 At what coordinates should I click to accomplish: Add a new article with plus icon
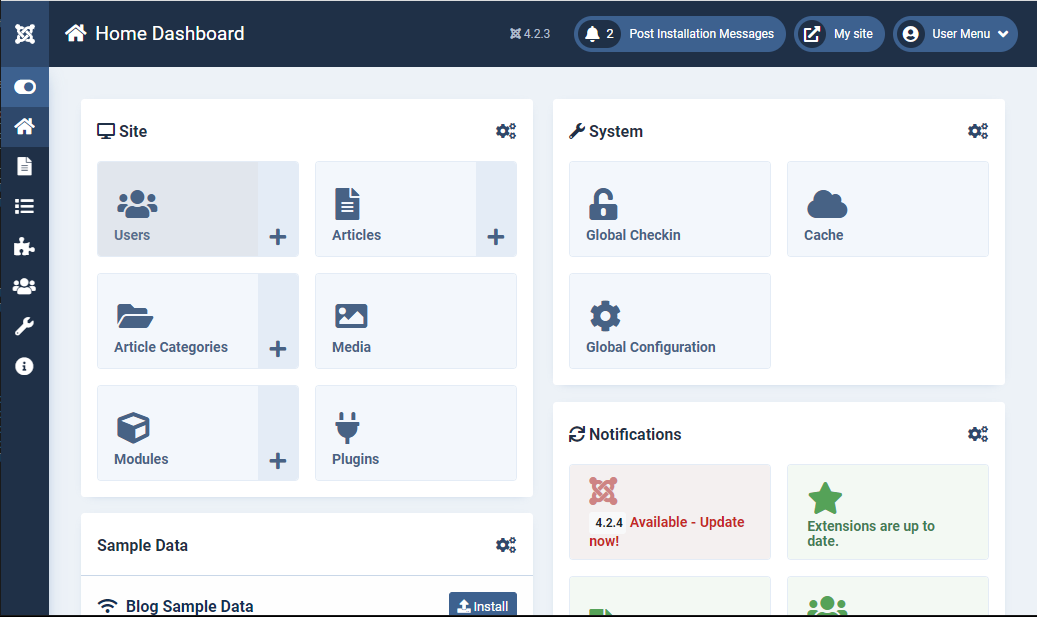point(496,237)
